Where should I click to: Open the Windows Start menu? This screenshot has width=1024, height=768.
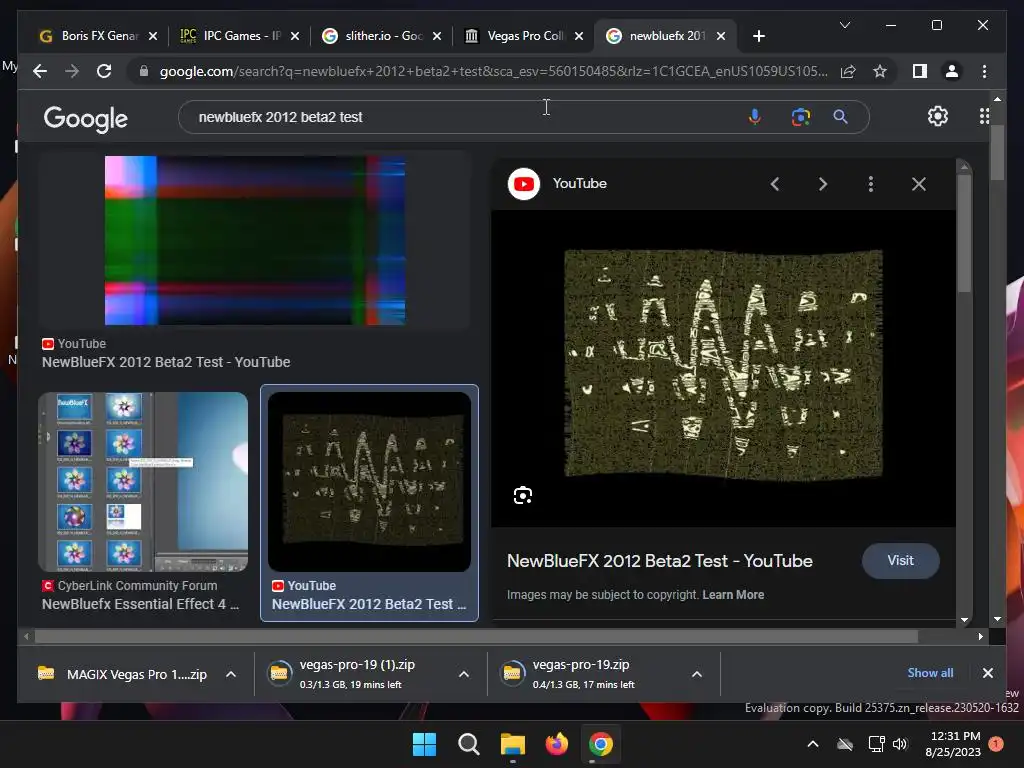coord(424,744)
